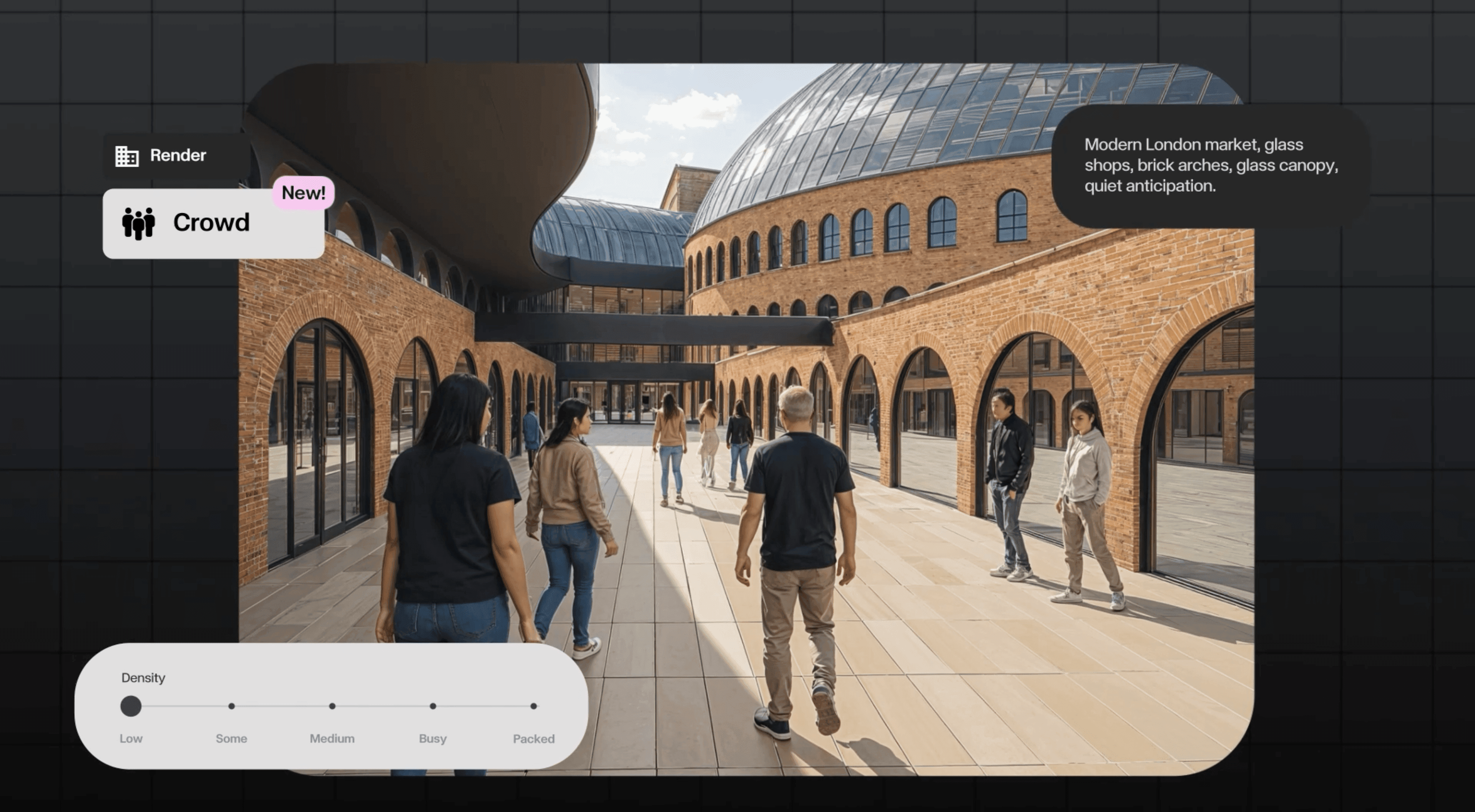The image size is (1475, 812).
Task: Click the Render building grid icon
Action: 126,156
